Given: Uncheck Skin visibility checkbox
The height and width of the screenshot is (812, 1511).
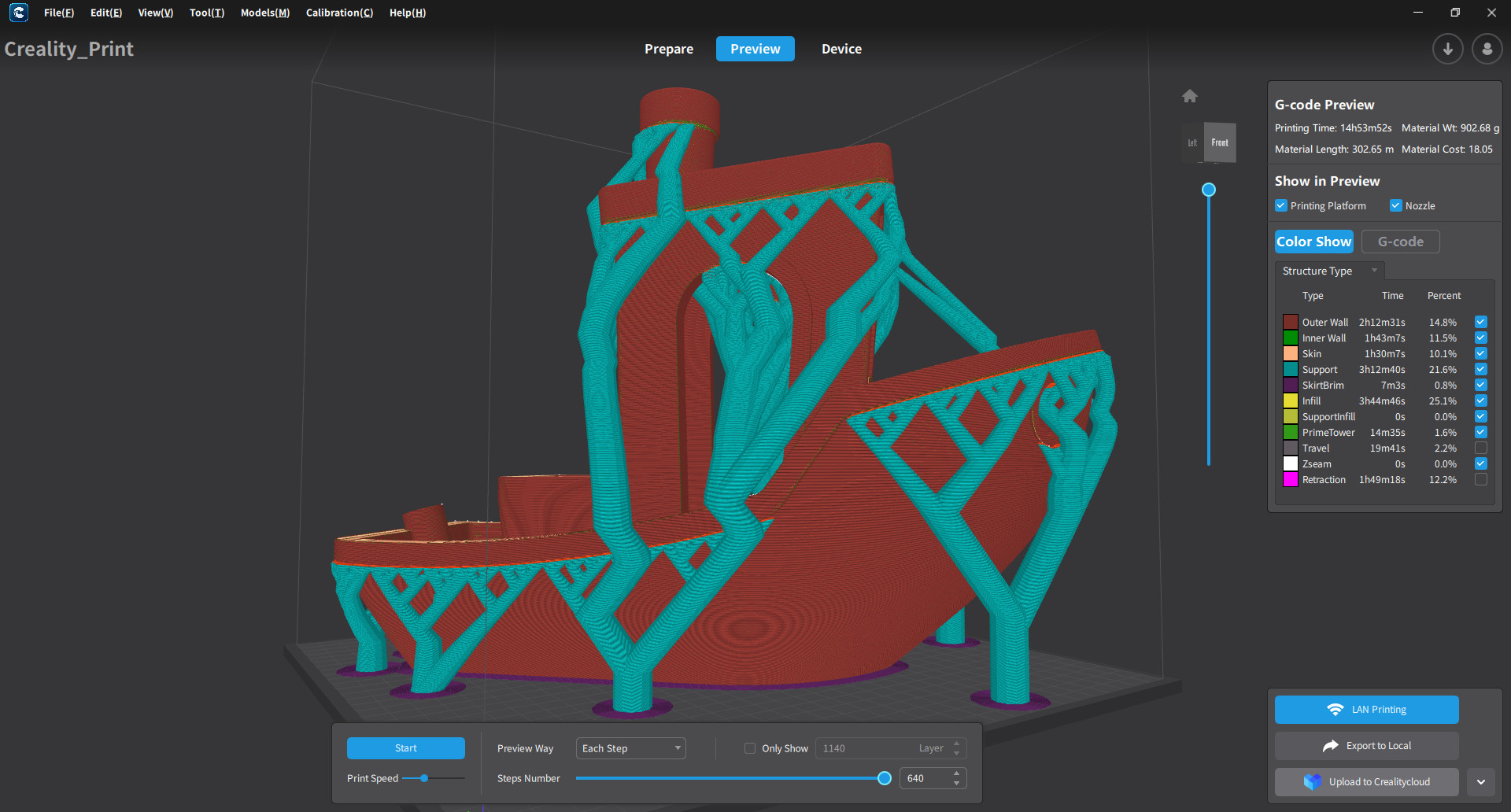Looking at the screenshot, I should click(x=1480, y=353).
